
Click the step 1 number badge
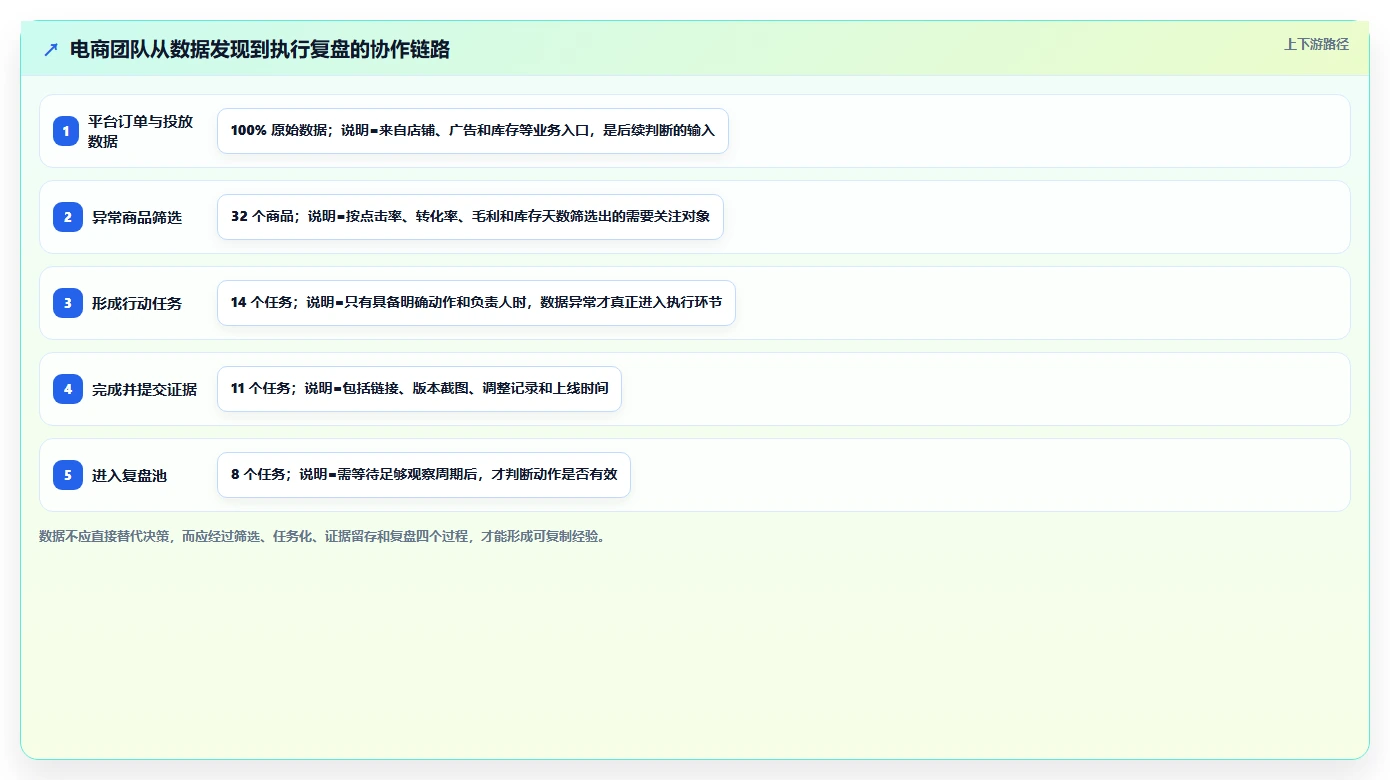(x=66, y=131)
